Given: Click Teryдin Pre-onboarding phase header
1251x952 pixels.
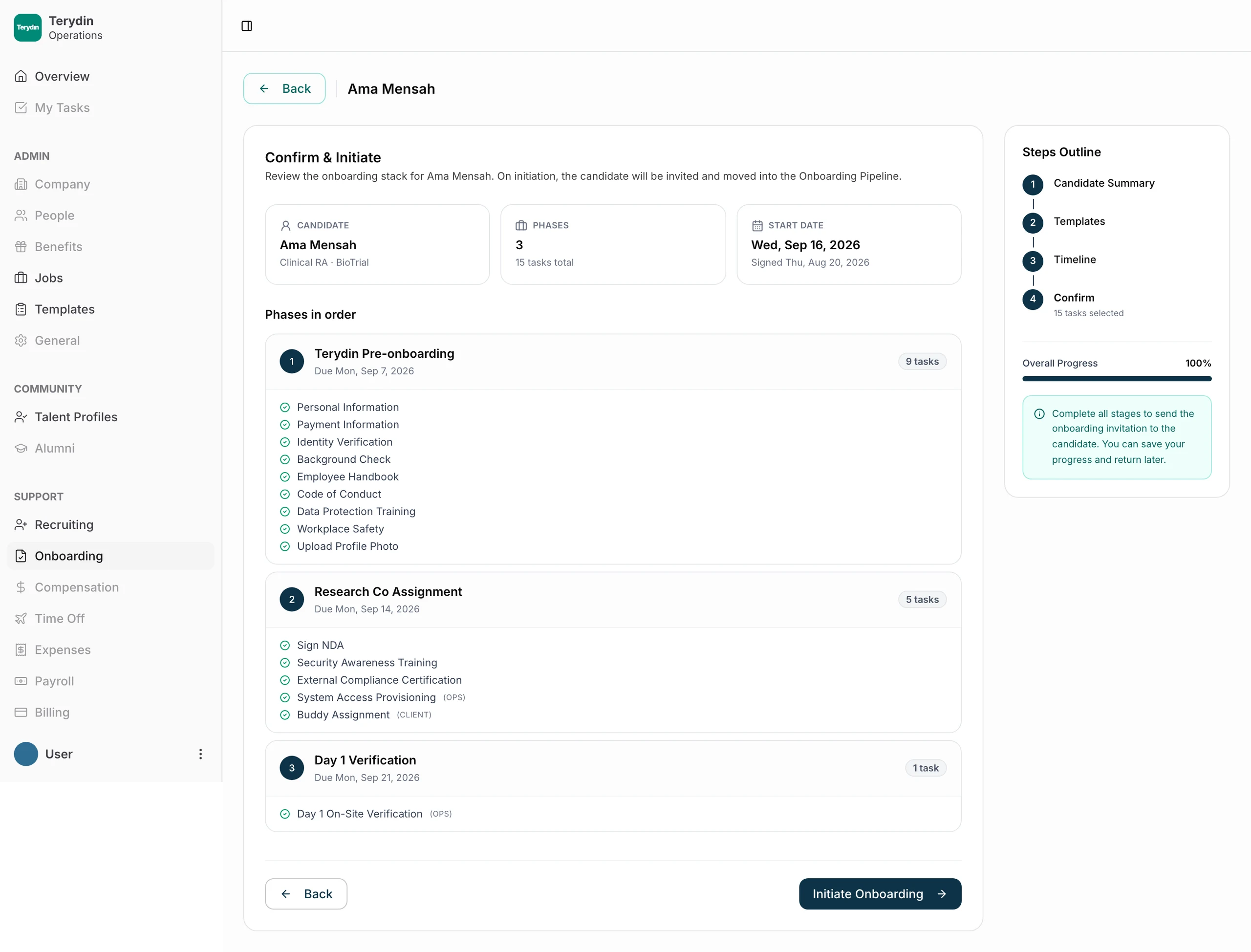Looking at the screenshot, I should (x=613, y=362).
